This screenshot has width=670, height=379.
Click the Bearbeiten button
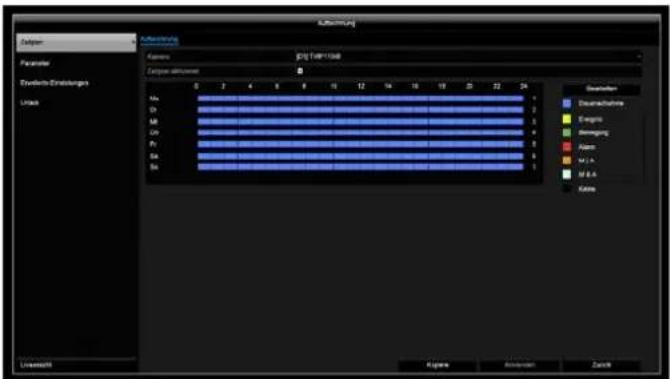pyautogui.click(x=601, y=89)
